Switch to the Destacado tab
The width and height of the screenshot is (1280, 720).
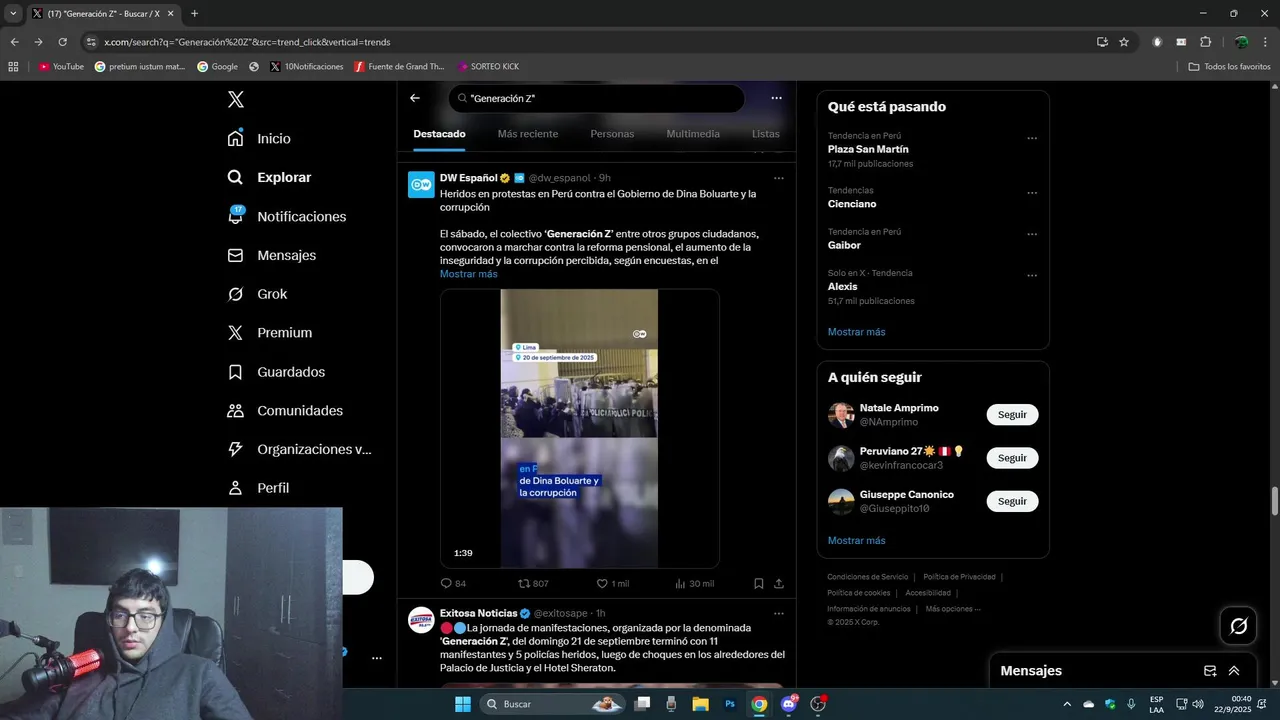pos(439,134)
